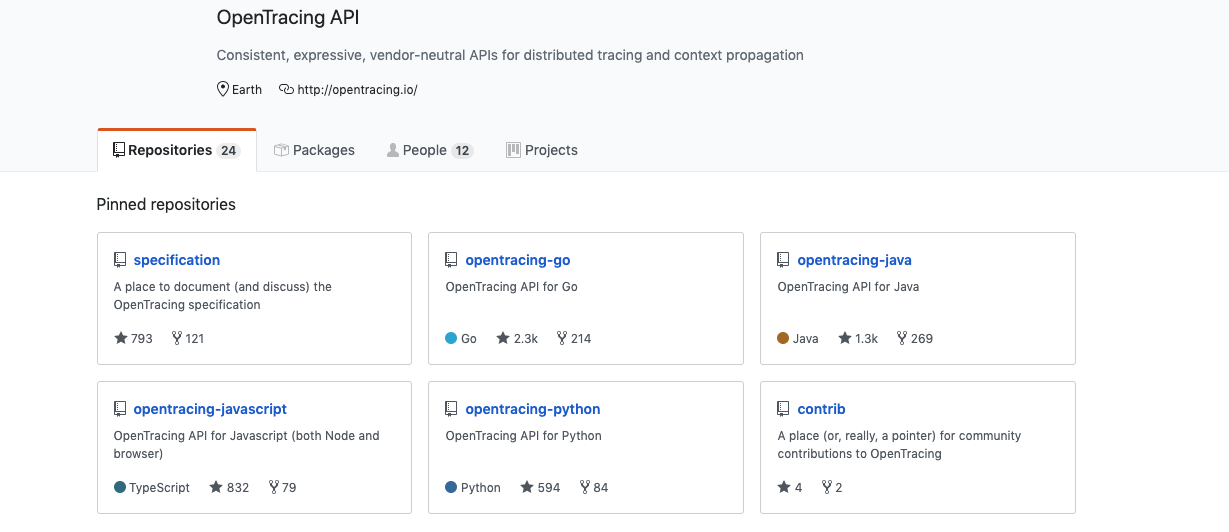Open the opentracing-python repository link
Image resolution: width=1229 pixels, height=532 pixels.
click(533, 409)
